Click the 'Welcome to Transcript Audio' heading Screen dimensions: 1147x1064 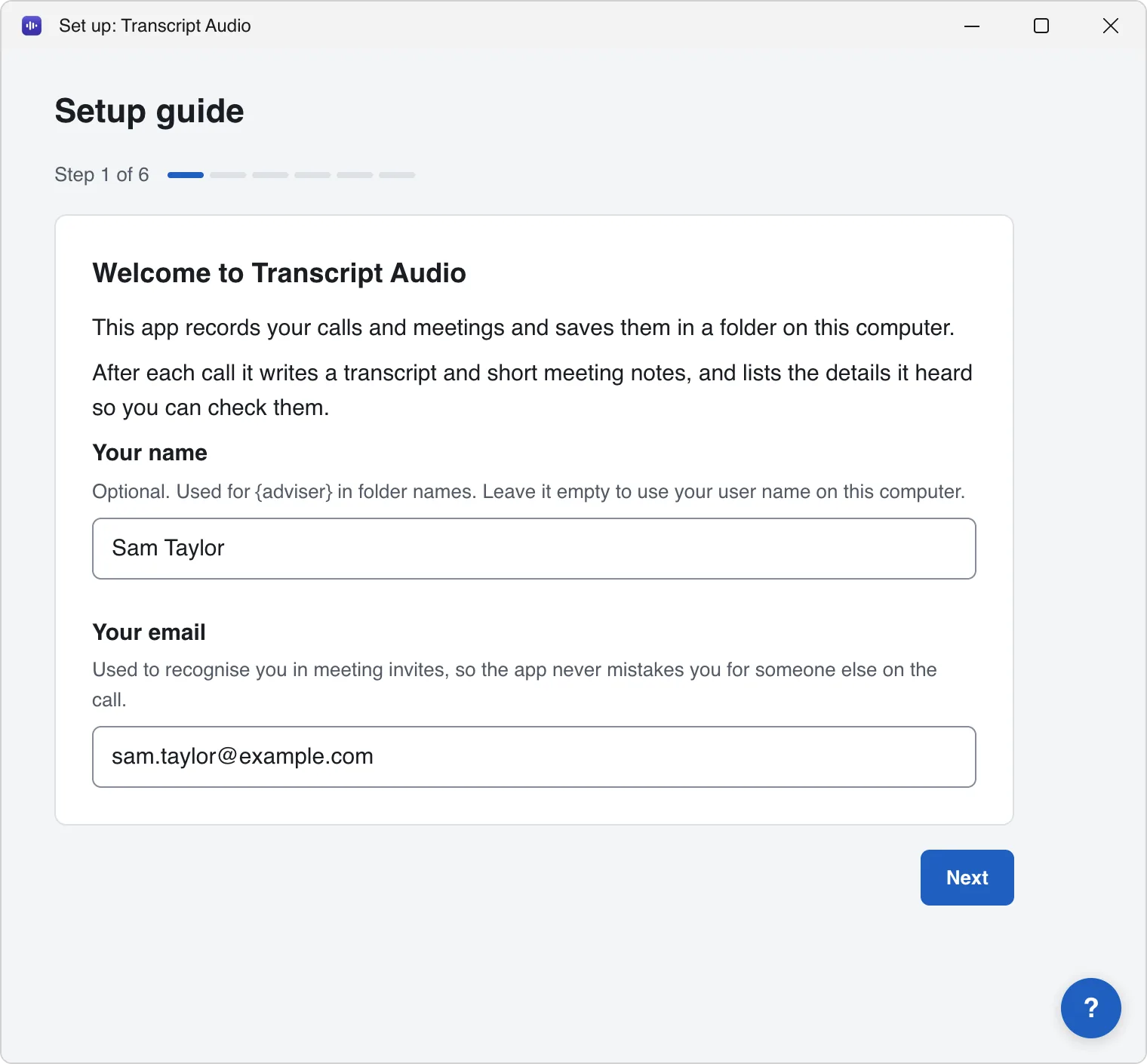pos(279,273)
